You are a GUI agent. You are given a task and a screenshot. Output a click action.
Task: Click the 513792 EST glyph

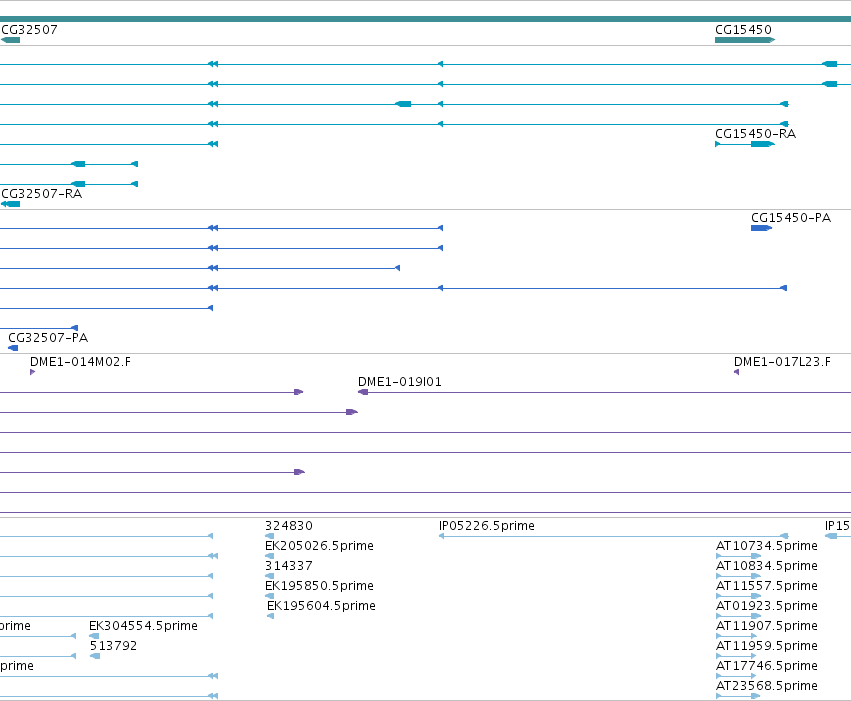pyautogui.click(x=95, y=657)
